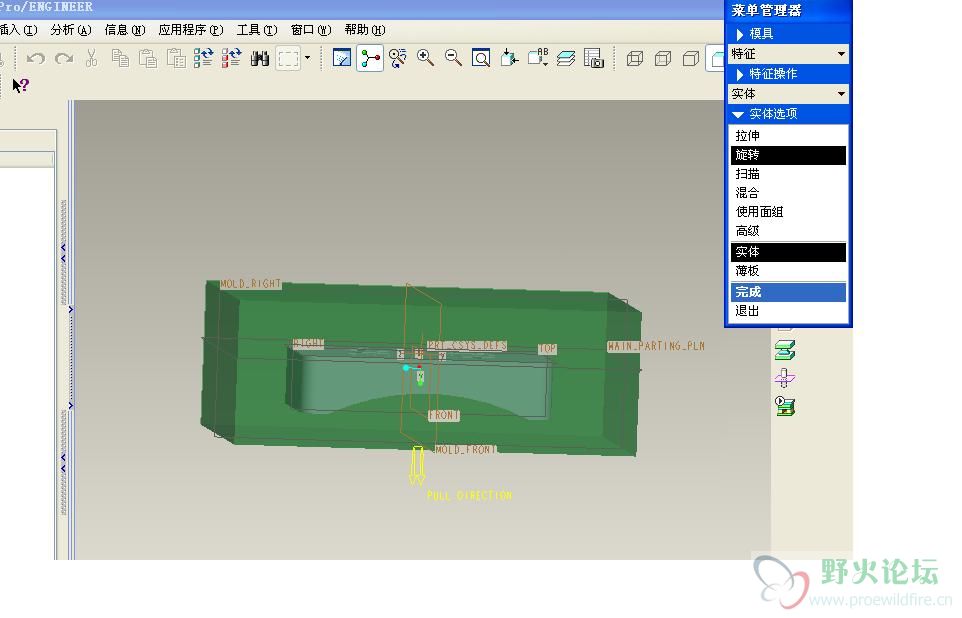Click the MOLD_FRONT datum label
Image resolution: width=962 pixels, height=618 pixels.
[x=465, y=449]
